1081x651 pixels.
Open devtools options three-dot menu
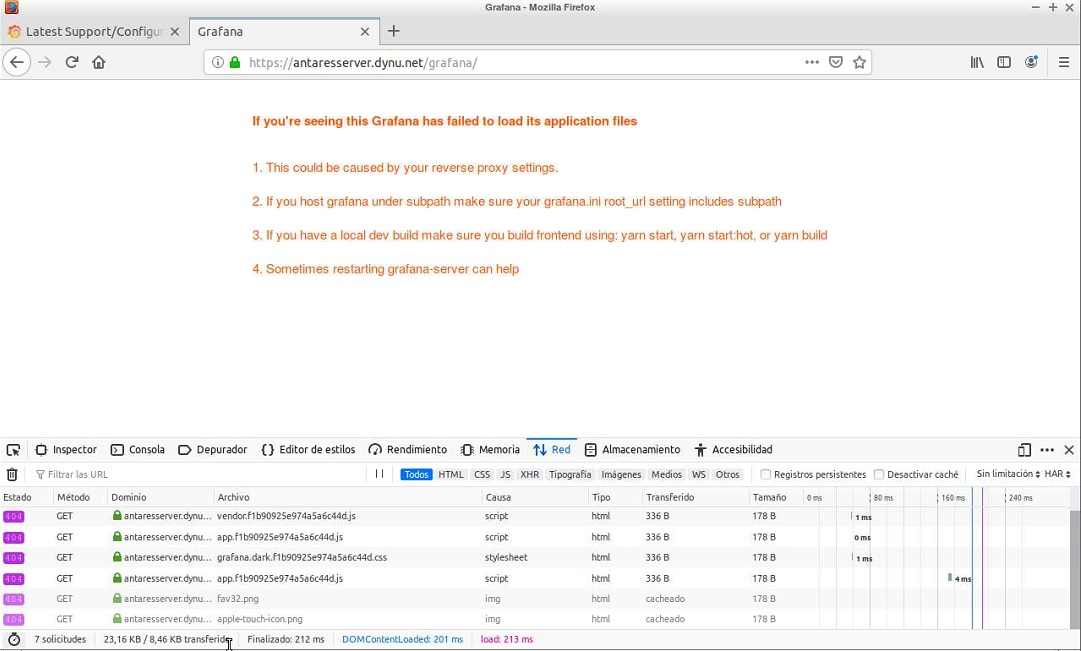1047,450
